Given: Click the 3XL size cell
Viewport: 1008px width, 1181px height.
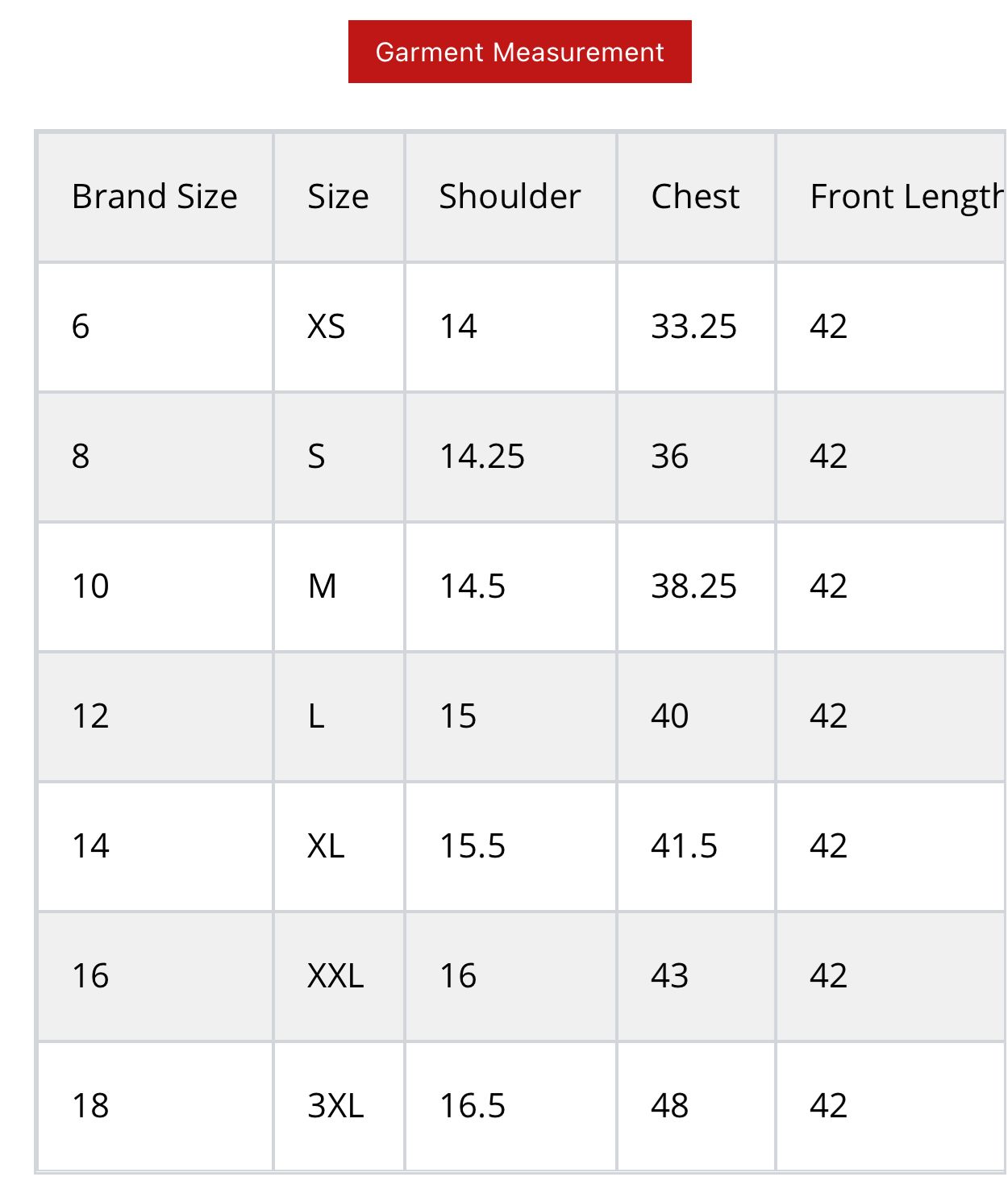Looking at the screenshot, I should click(335, 1106).
